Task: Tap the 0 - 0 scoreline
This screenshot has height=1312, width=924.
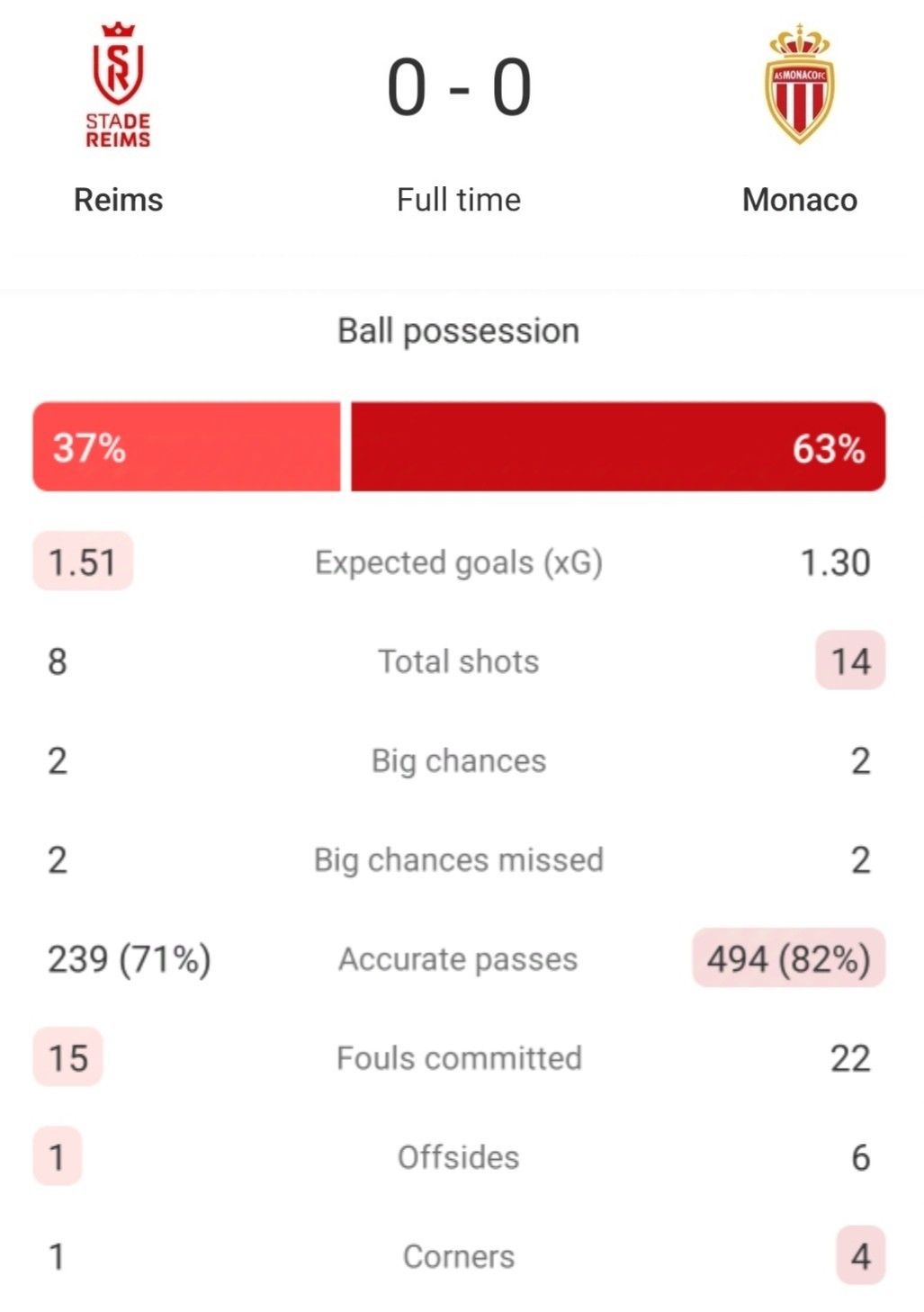Action: pyautogui.click(x=459, y=88)
